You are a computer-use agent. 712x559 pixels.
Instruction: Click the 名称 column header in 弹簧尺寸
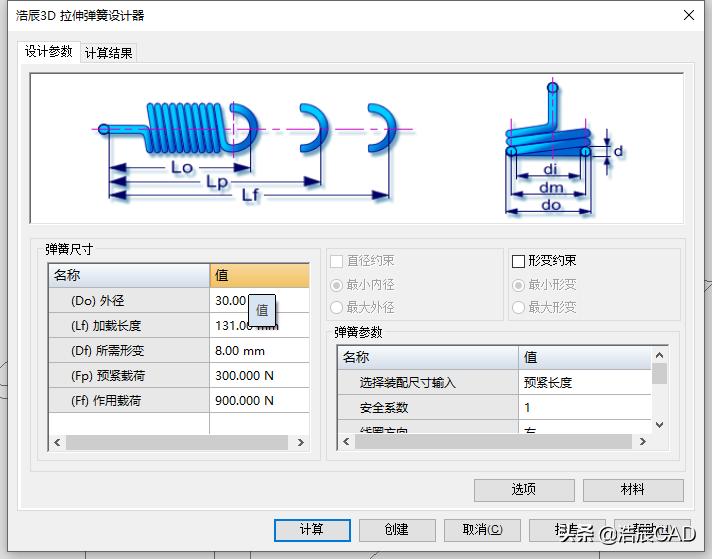pyautogui.click(x=129, y=275)
